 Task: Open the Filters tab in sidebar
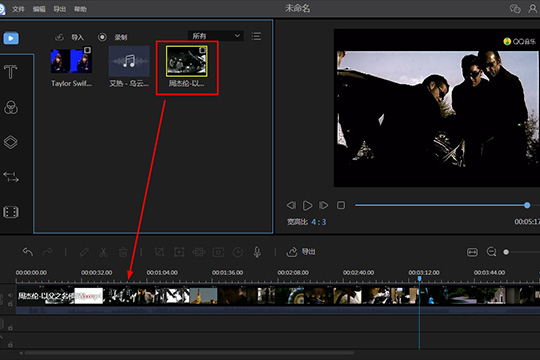coord(11,107)
